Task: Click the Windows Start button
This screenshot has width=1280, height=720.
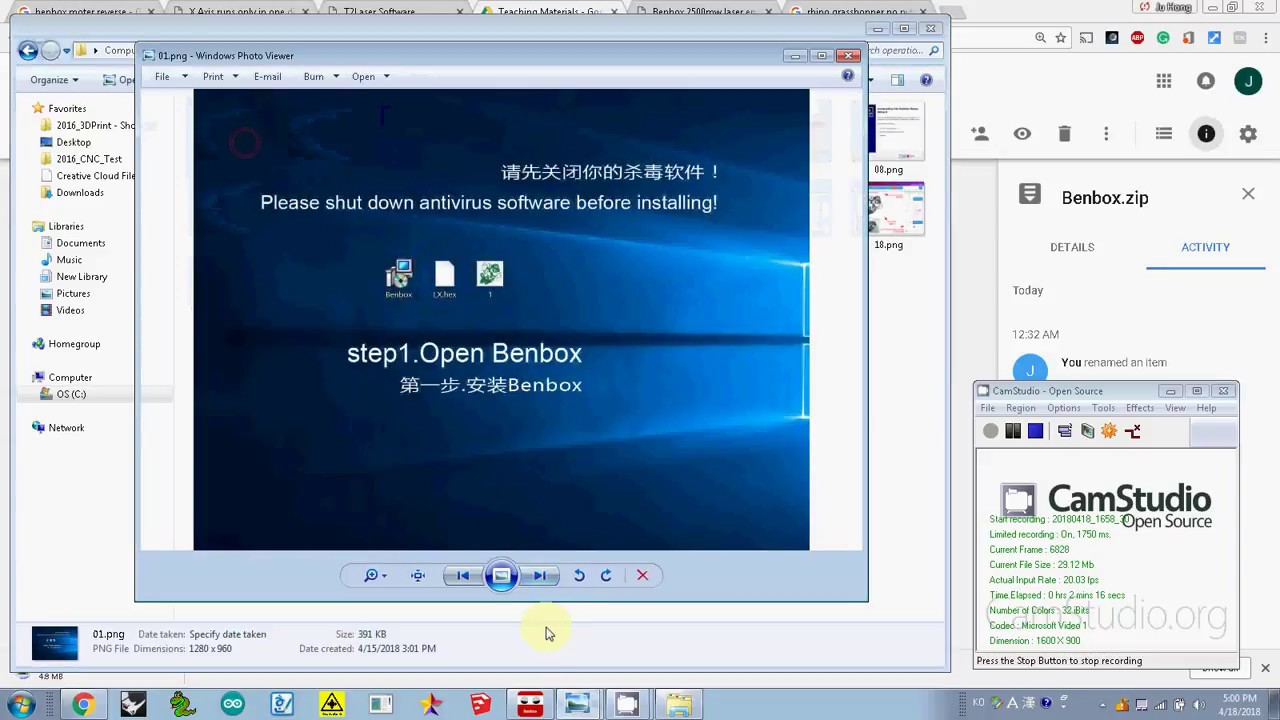Action: [21, 704]
